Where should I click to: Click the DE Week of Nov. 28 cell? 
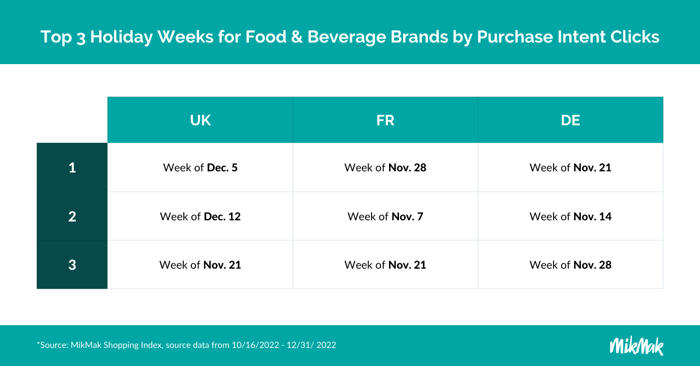[x=571, y=265]
